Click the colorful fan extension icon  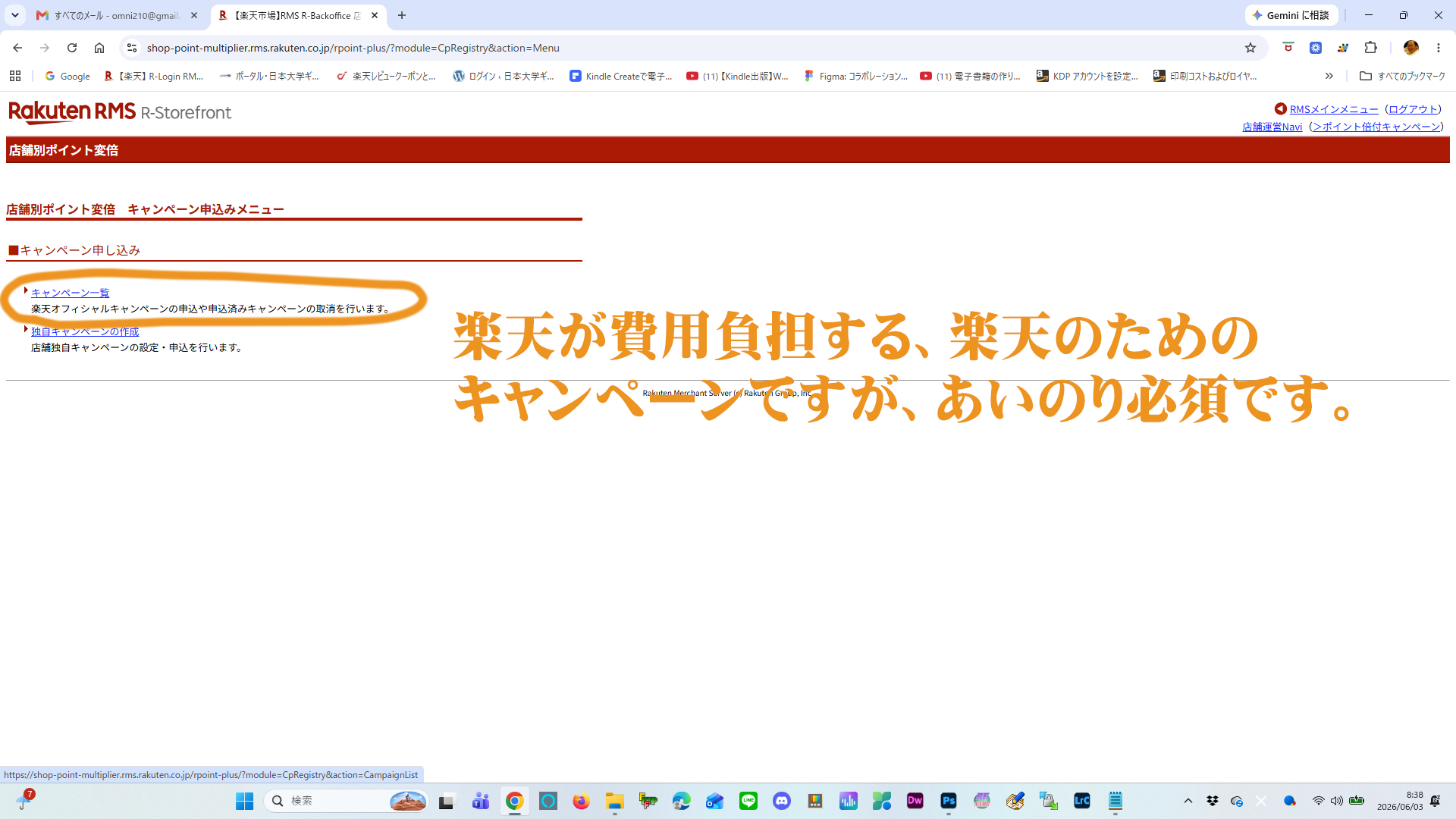pos(1343,48)
